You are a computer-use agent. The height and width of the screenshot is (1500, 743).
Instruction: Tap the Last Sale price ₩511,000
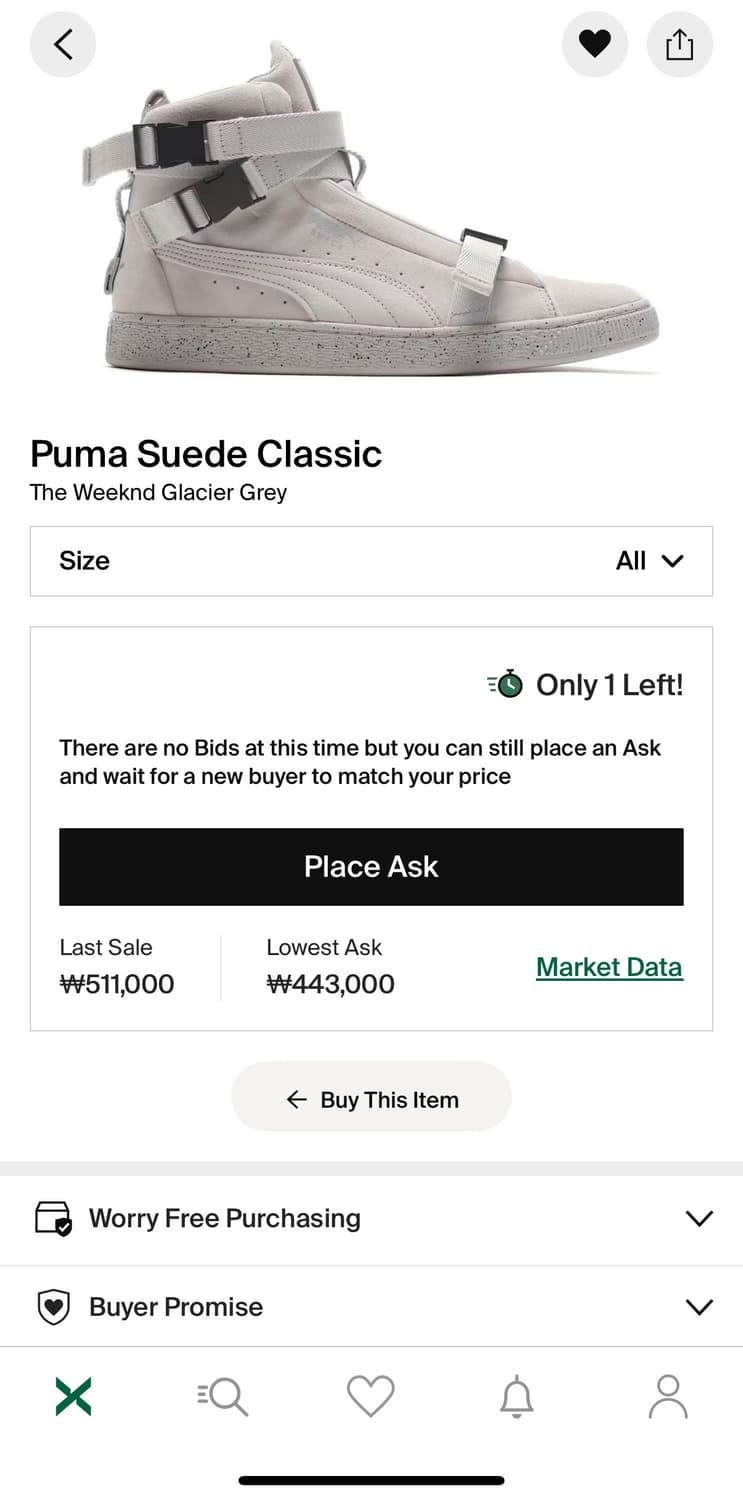point(117,984)
